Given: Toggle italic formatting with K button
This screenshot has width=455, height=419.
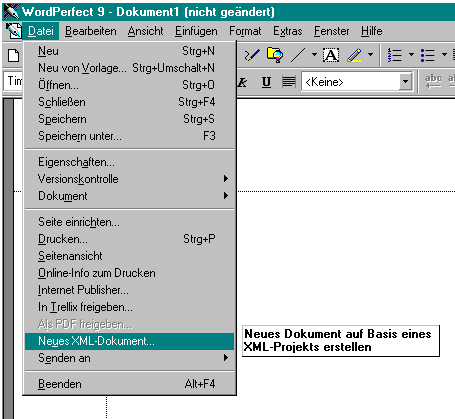Looking at the screenshot, I should pos(243,82).
